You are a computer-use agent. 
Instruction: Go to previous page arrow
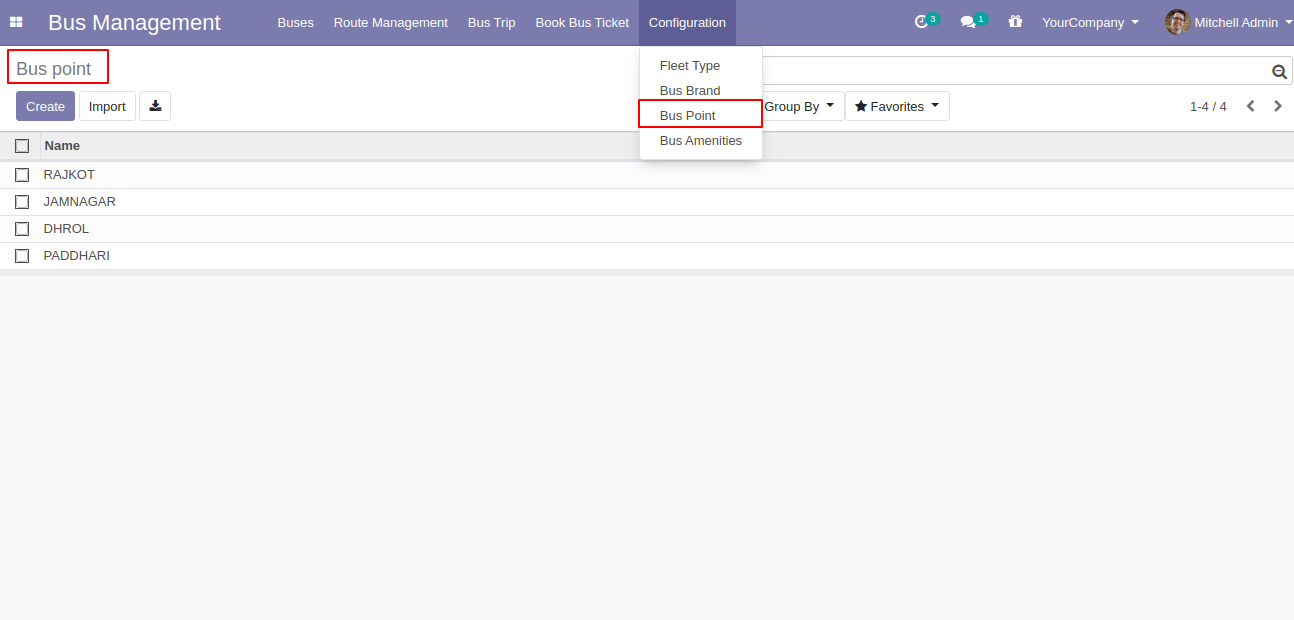click(1250, 106)
